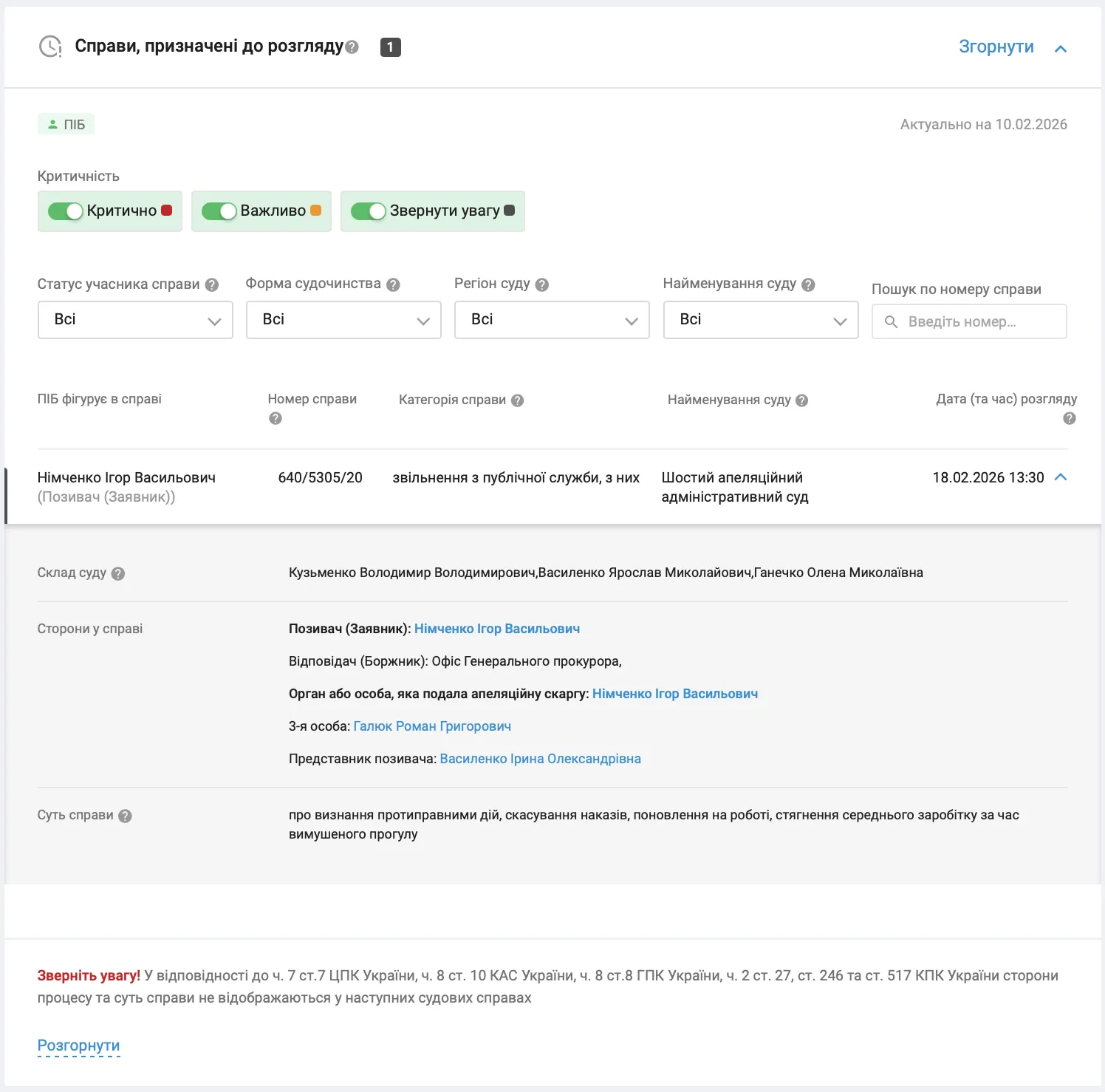The width and height of the screenshot is (1105, 1092).
Task: Click help icon next to 'Склад суду'
Action: (x=118, y=573)
